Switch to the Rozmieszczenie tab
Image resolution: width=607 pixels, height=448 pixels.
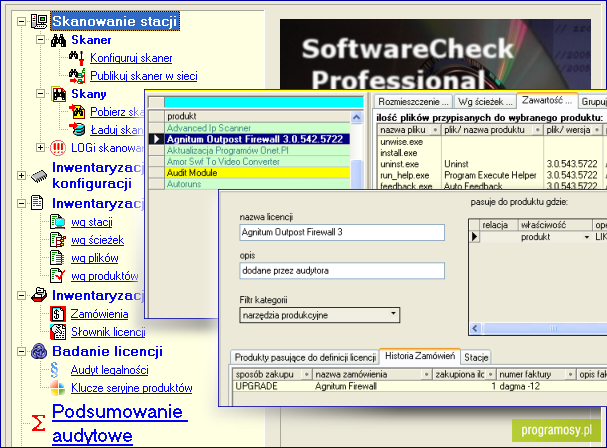coord(413,101)
